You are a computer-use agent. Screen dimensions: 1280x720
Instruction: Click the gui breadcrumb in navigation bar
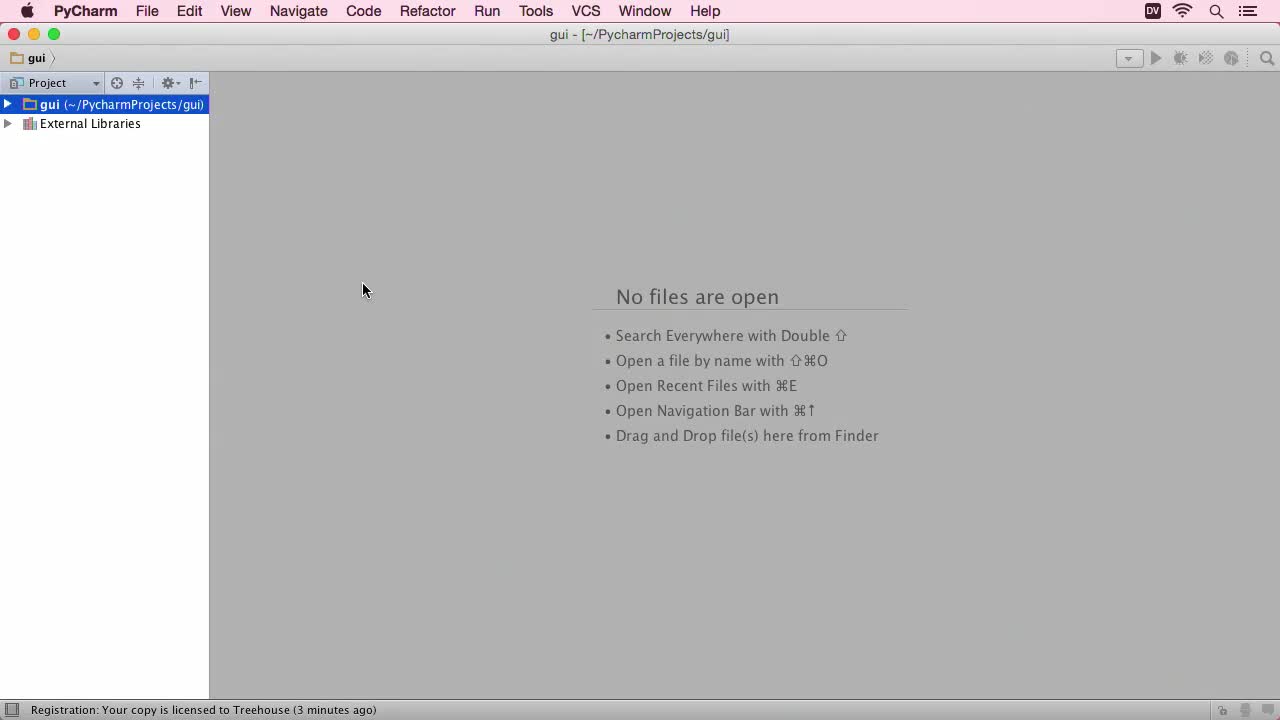[36, 58]
